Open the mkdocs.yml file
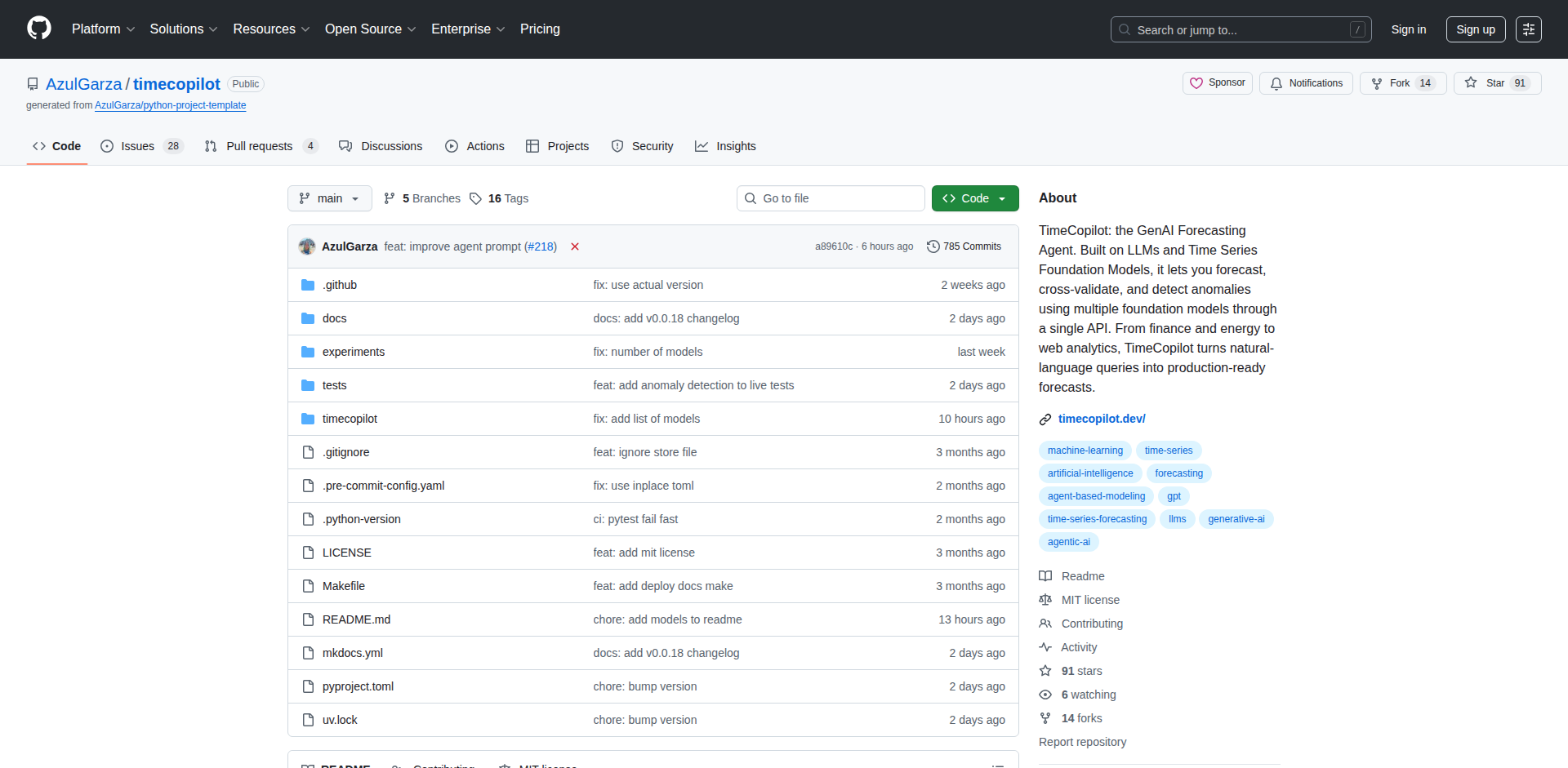 coord(353,653)
